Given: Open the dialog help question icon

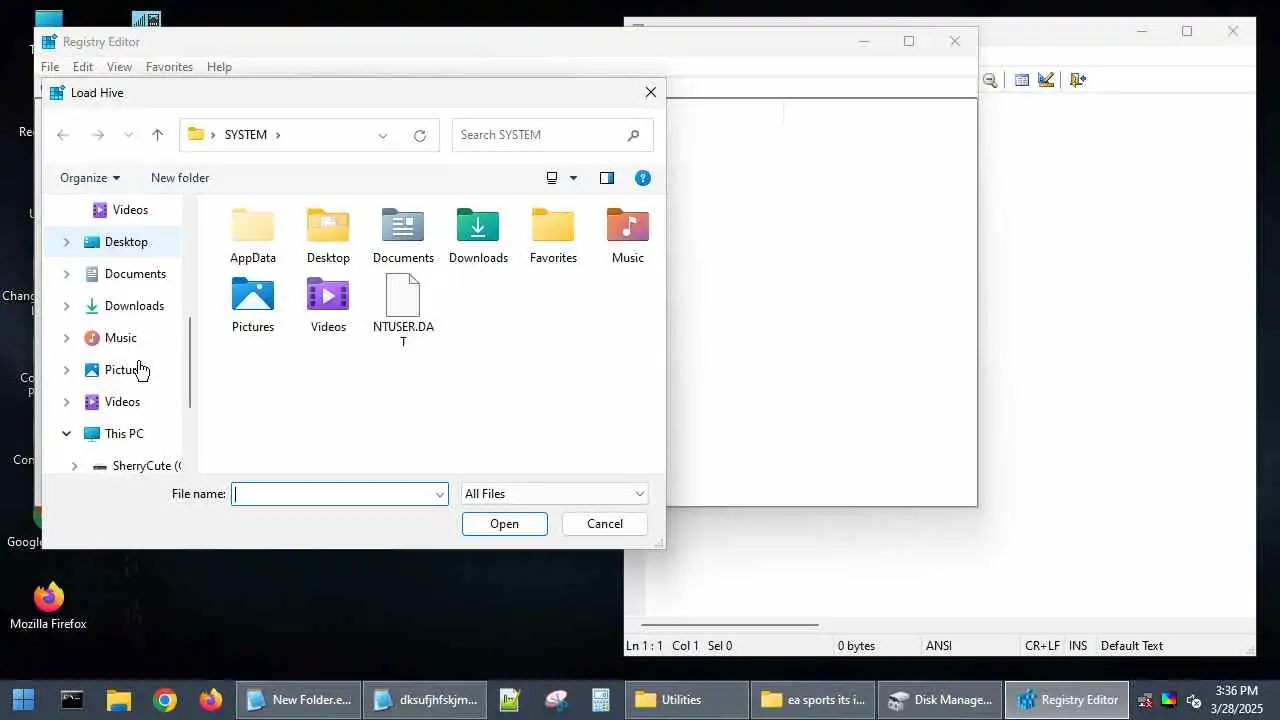Looking at the screenshot, I should pos(643,178).
